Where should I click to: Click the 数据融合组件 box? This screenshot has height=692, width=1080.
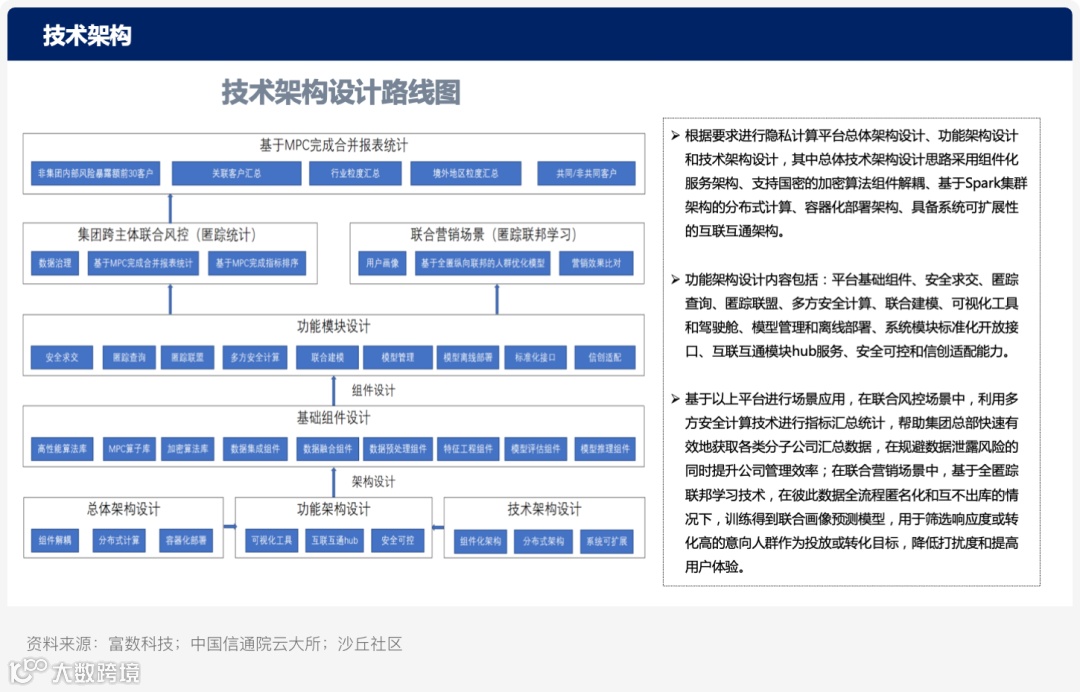coord(327,448)
